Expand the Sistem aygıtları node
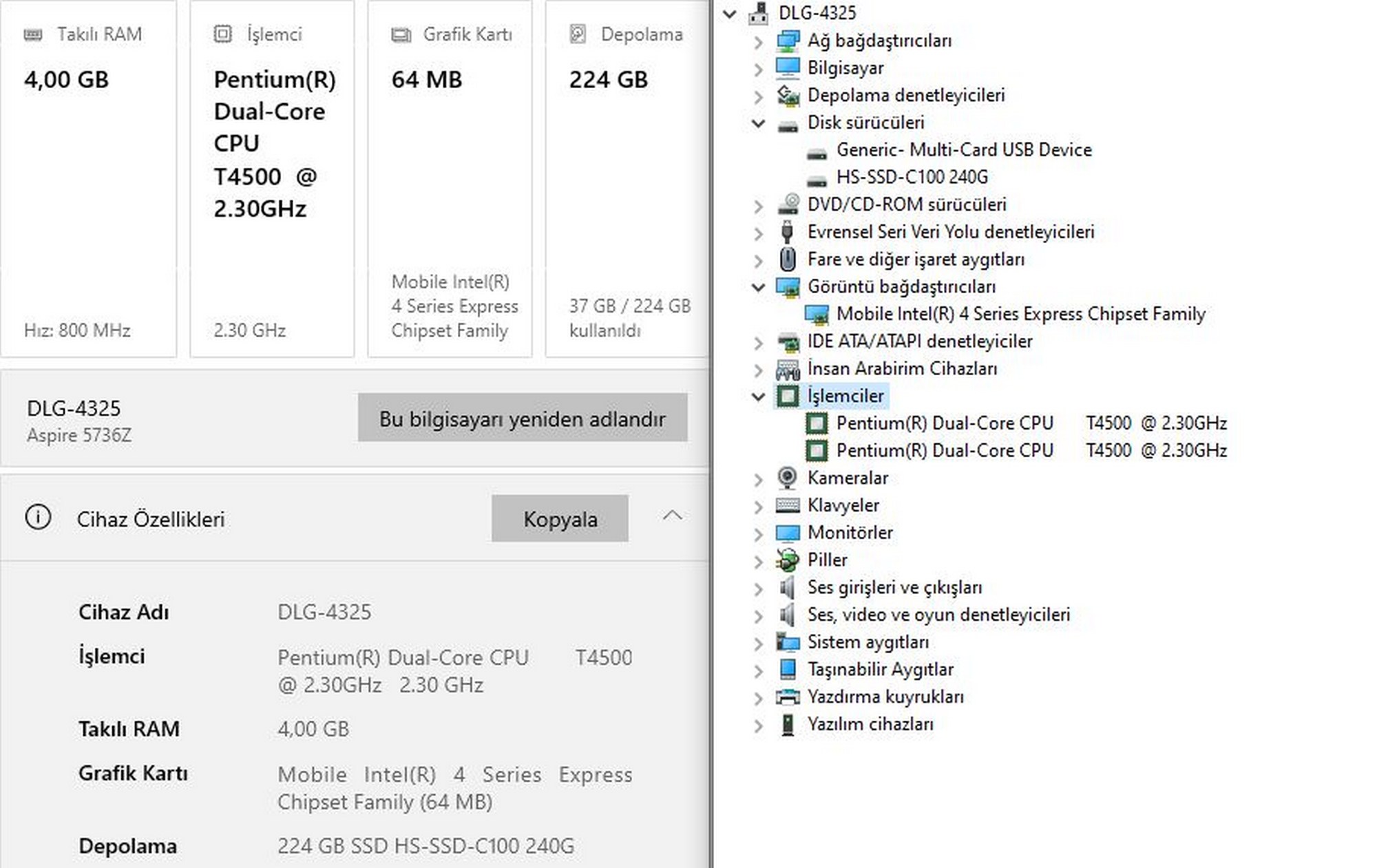1377x868 pixels. tap(758, 643)
